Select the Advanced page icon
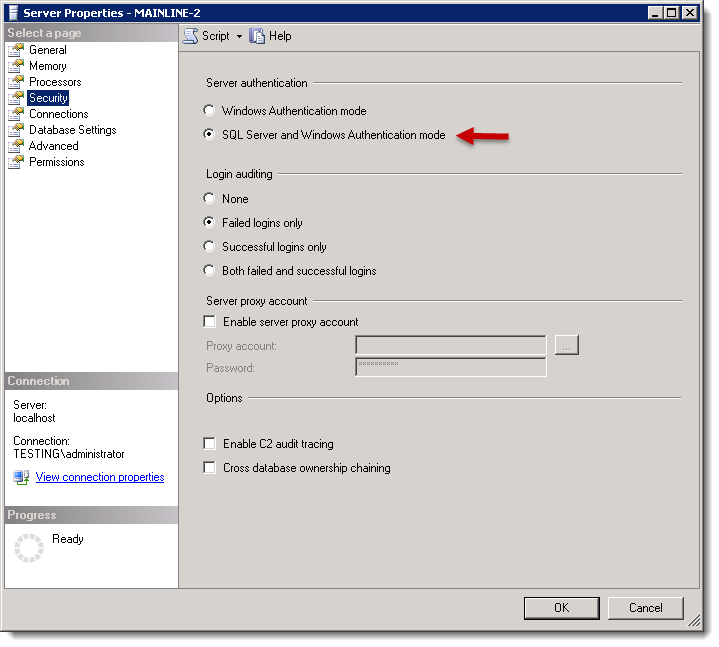The height and width of the screenshot is (647, 719). (16, 146)
